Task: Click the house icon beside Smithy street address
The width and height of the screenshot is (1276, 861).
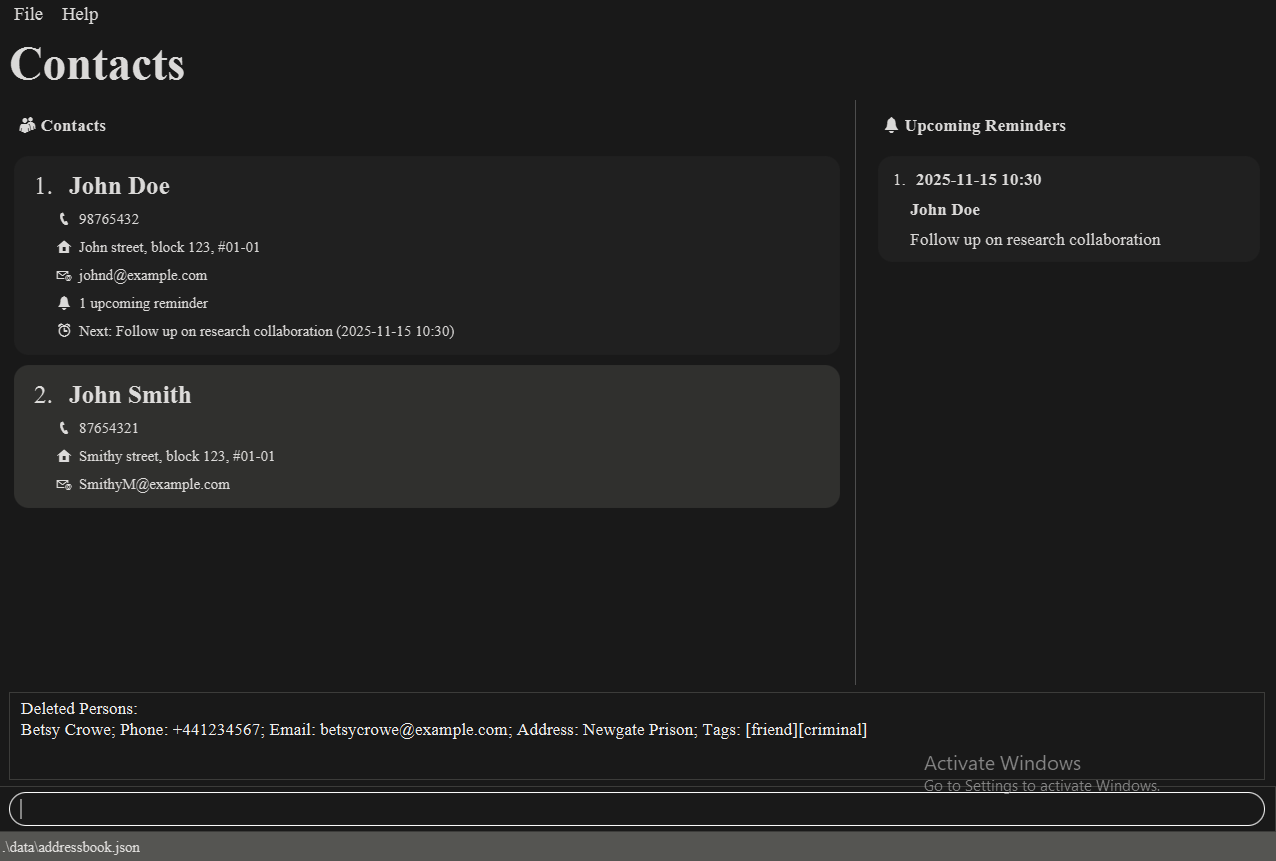Action: pyautogui.click(x=64, y=456)
